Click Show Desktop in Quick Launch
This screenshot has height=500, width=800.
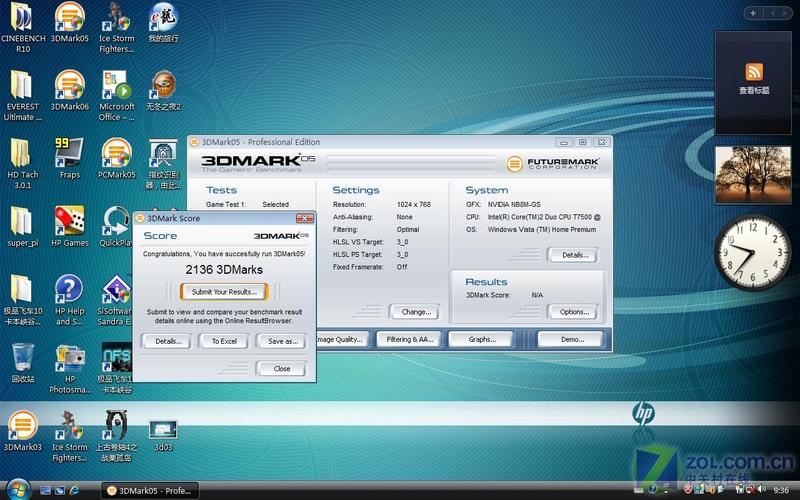pos(45,490)
